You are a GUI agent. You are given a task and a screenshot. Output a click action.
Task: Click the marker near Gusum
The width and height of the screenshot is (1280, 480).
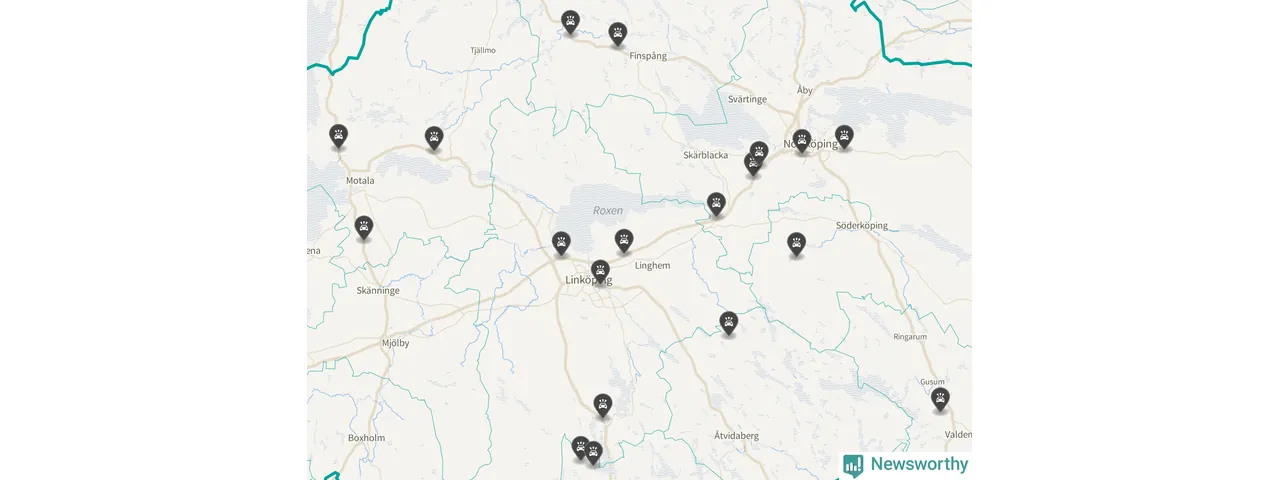[940, 399]
